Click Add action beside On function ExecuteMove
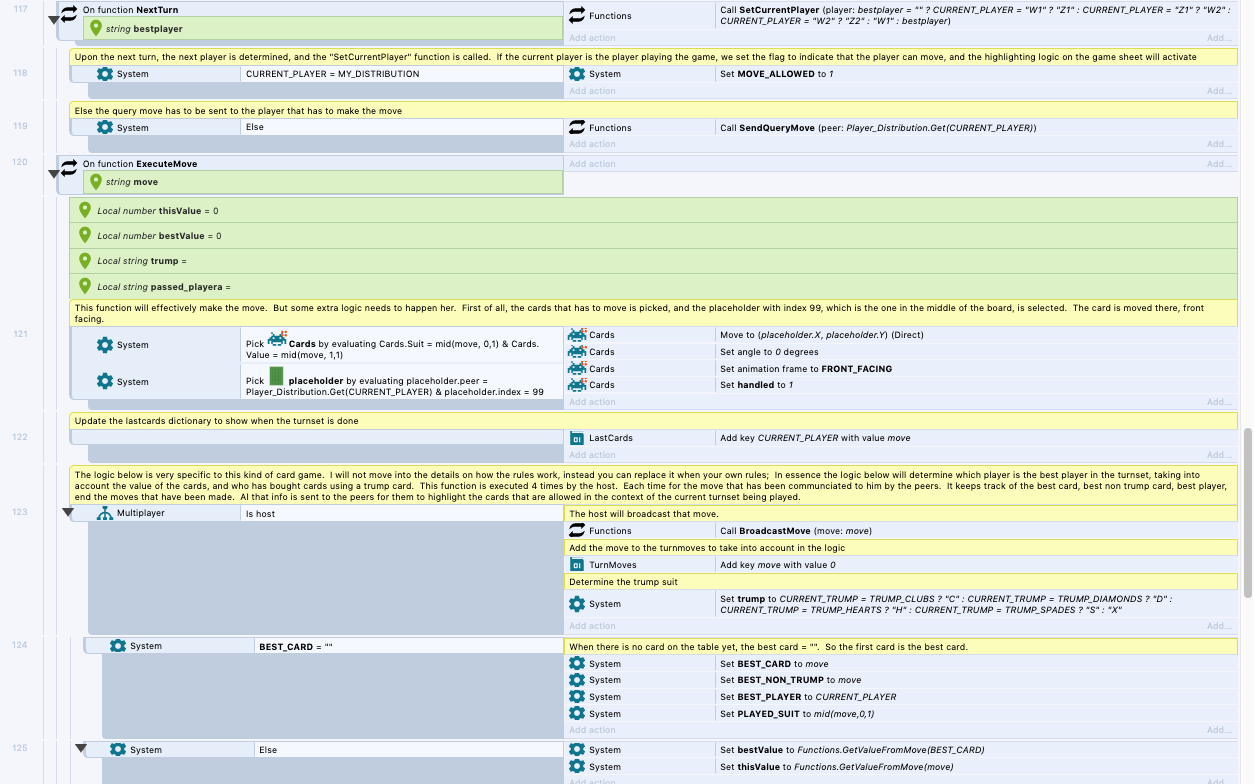 click(592, 164)
